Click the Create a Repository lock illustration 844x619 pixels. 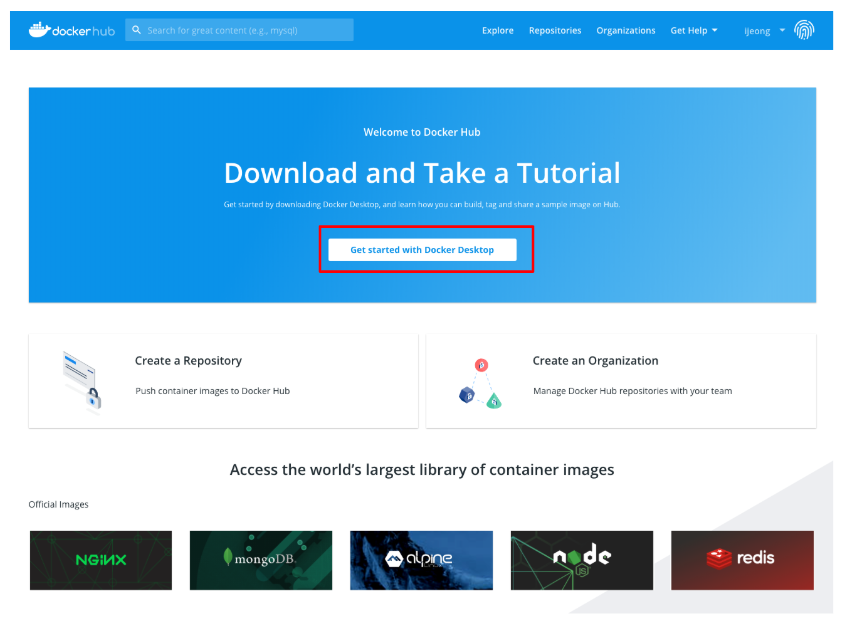pos(82,383)
